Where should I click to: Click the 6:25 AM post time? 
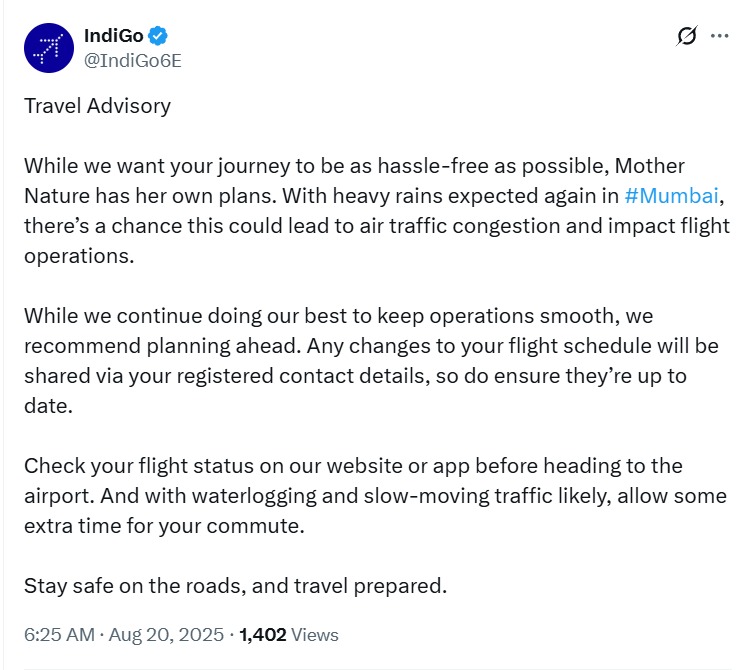click(x=59, y=634)
